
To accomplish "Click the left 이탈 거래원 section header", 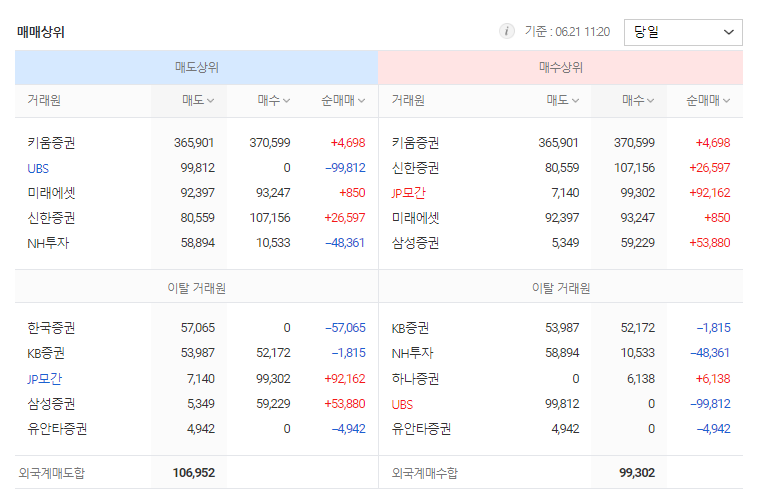I will (196, 288).
